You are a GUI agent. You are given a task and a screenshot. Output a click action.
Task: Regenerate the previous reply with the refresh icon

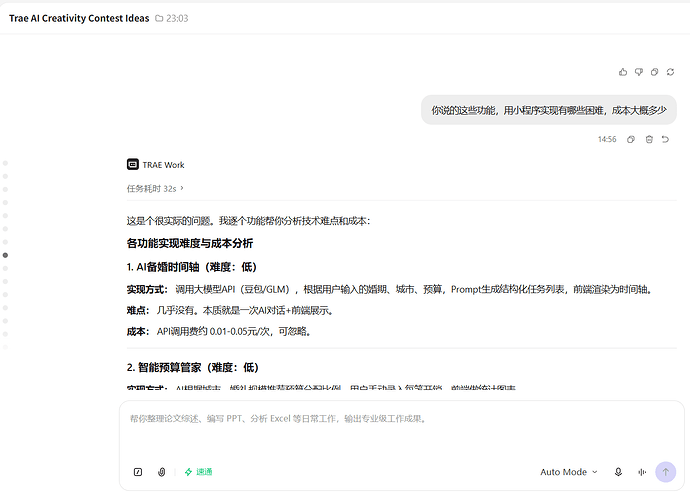[x=670, y=72]
